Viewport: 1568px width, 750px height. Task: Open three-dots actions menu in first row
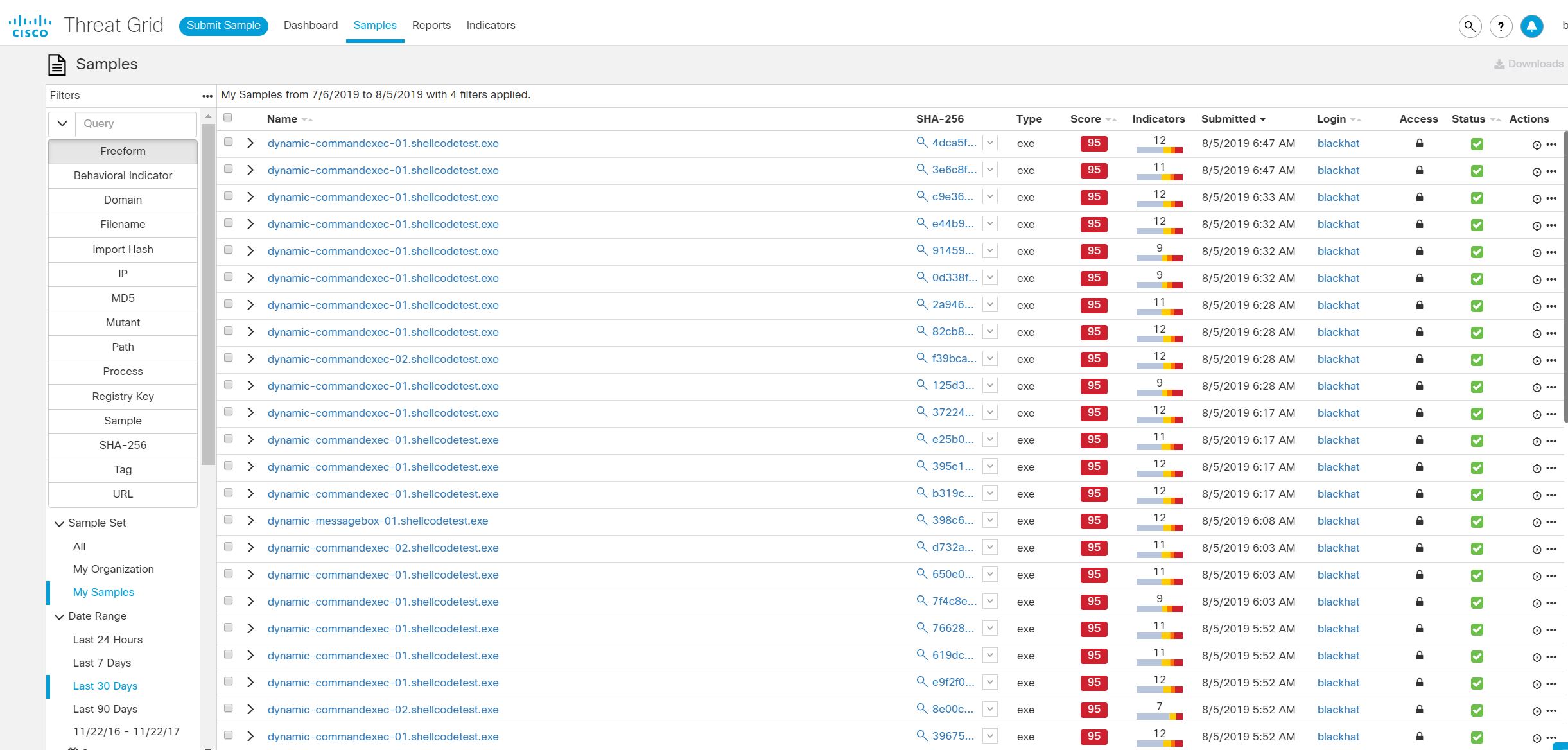pyautogui.click(x=1551, y=144)
